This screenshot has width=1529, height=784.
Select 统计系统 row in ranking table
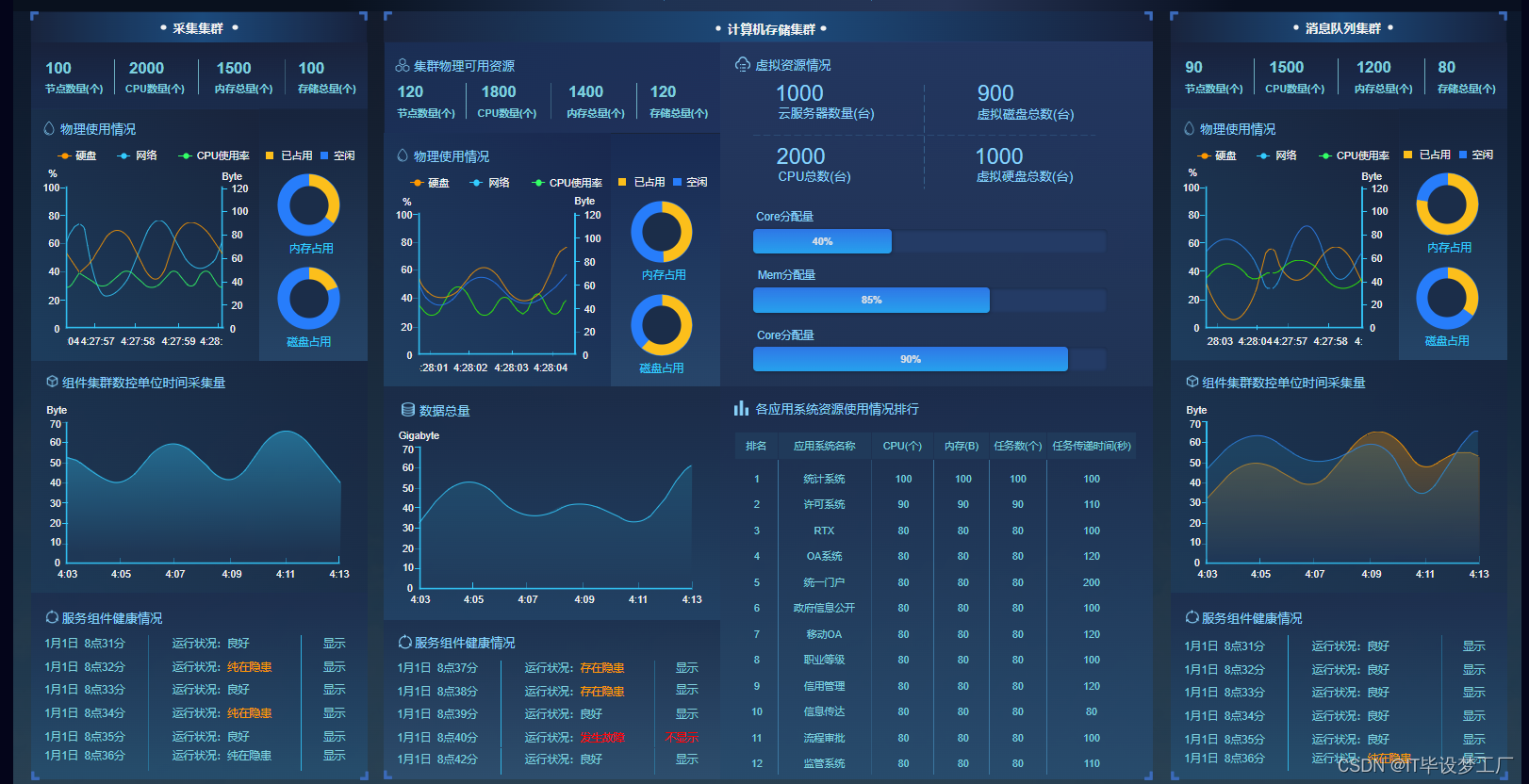pyautogui.click(x=935, y=479)
